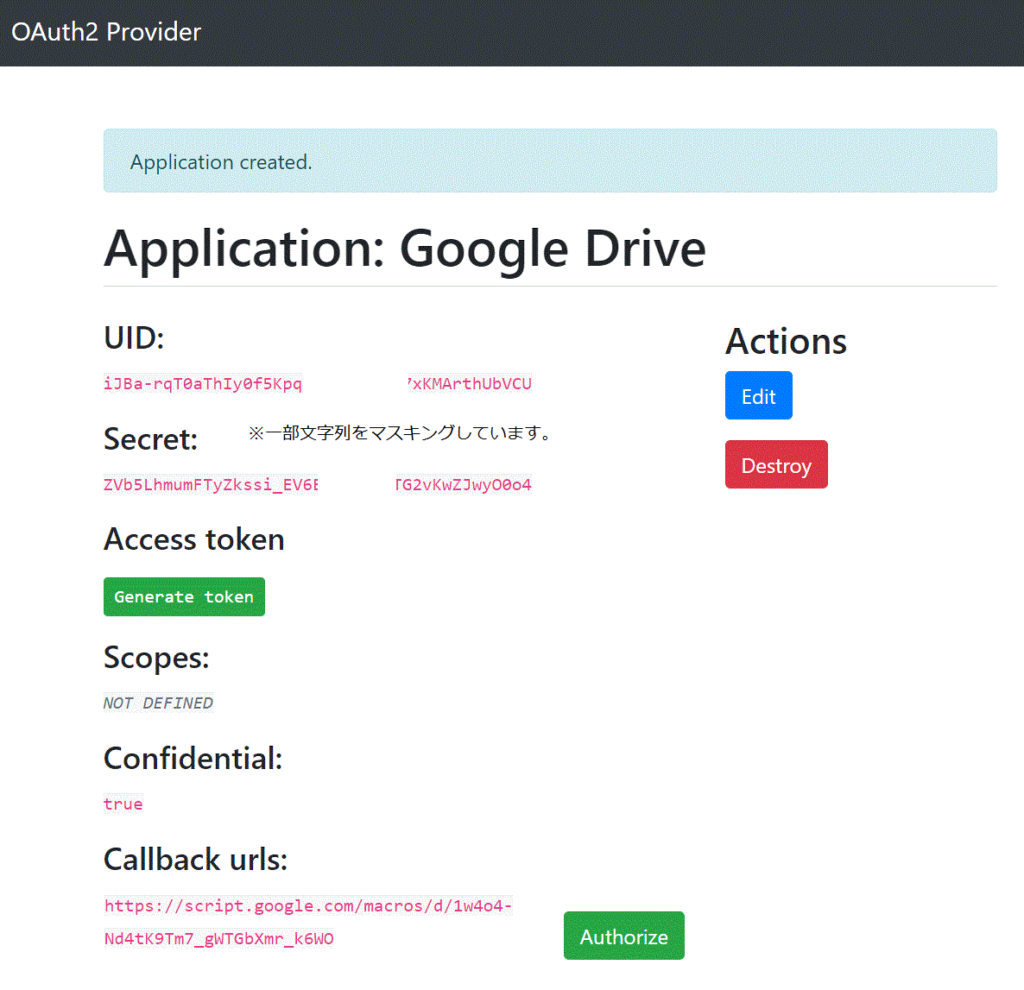Click the Access token heading
Viewport: 1024px width, 990px height.
click(x=194, y=539)
